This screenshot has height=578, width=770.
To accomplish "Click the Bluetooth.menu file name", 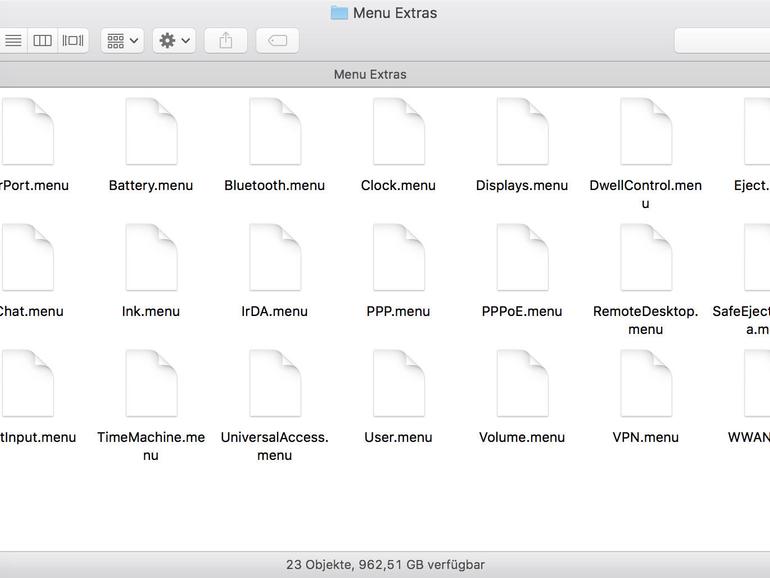I will 275,186.
